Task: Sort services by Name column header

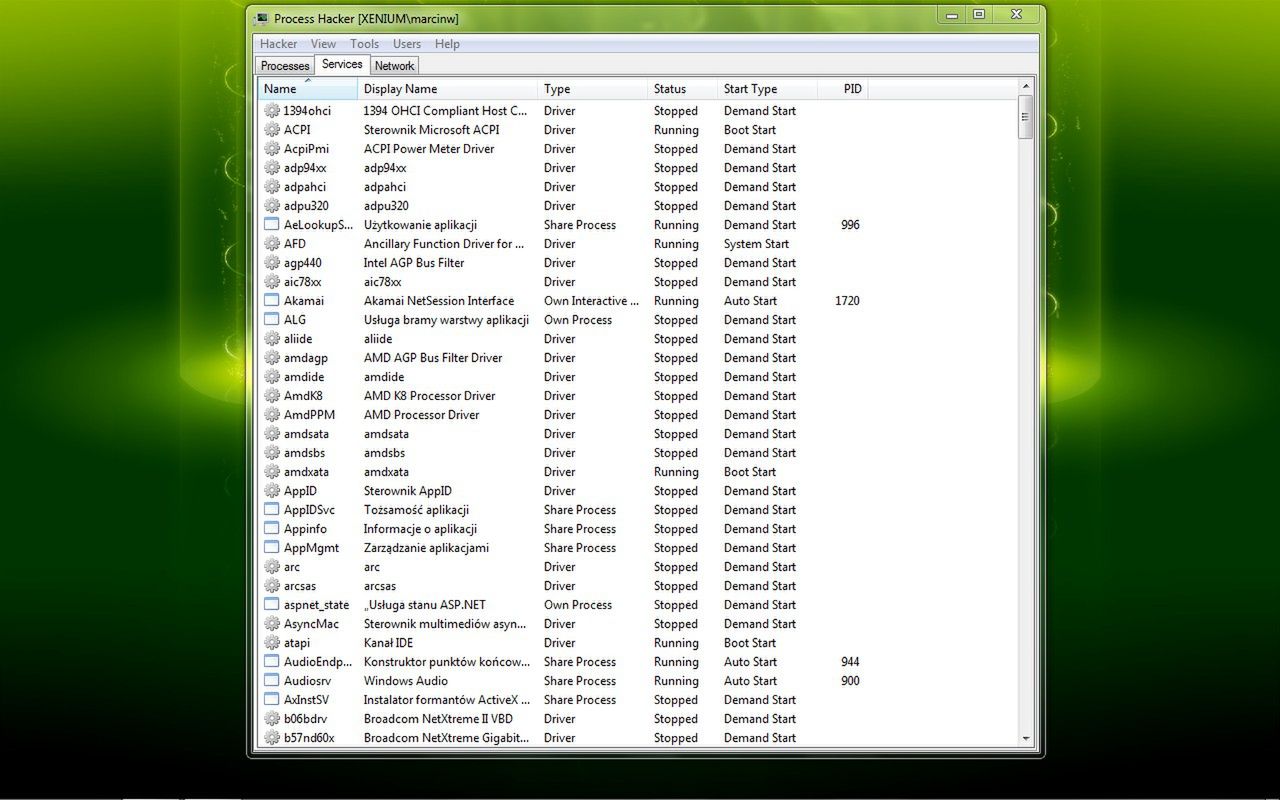Action: point(307,89)
